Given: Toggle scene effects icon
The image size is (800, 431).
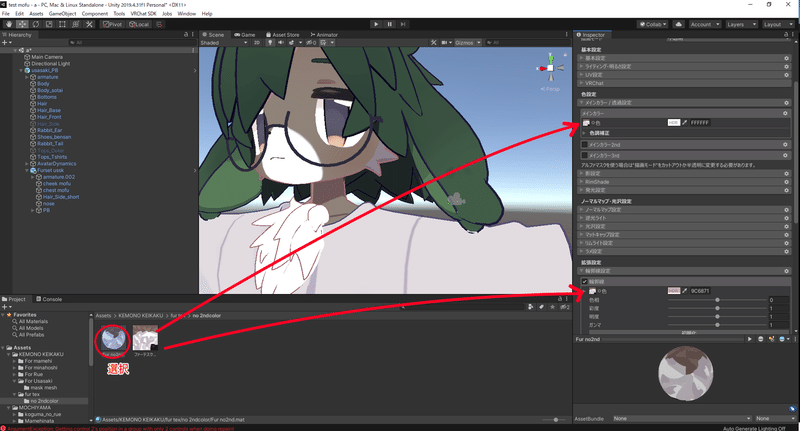Looking at the screenshot, I should 292,42.
